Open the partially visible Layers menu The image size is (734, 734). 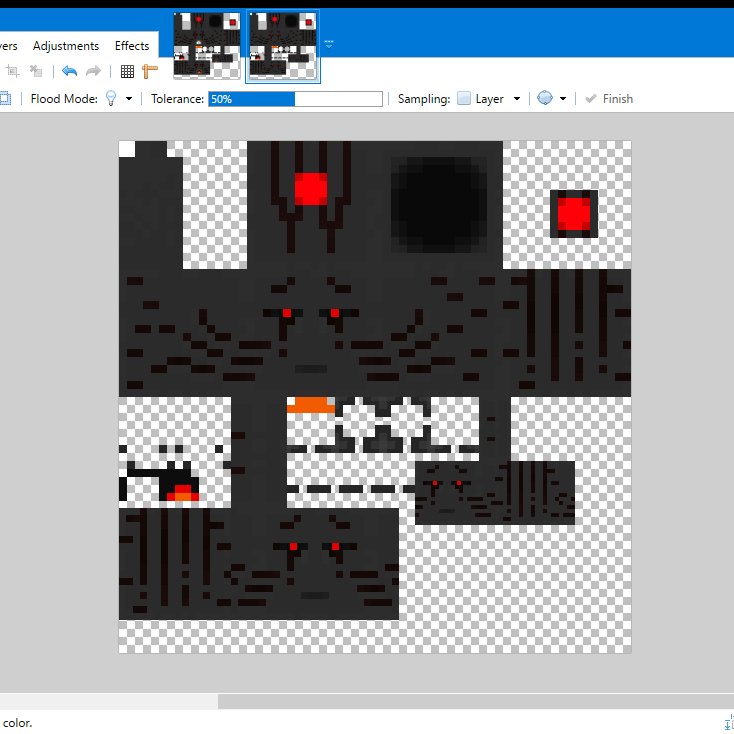pos(8,46)
